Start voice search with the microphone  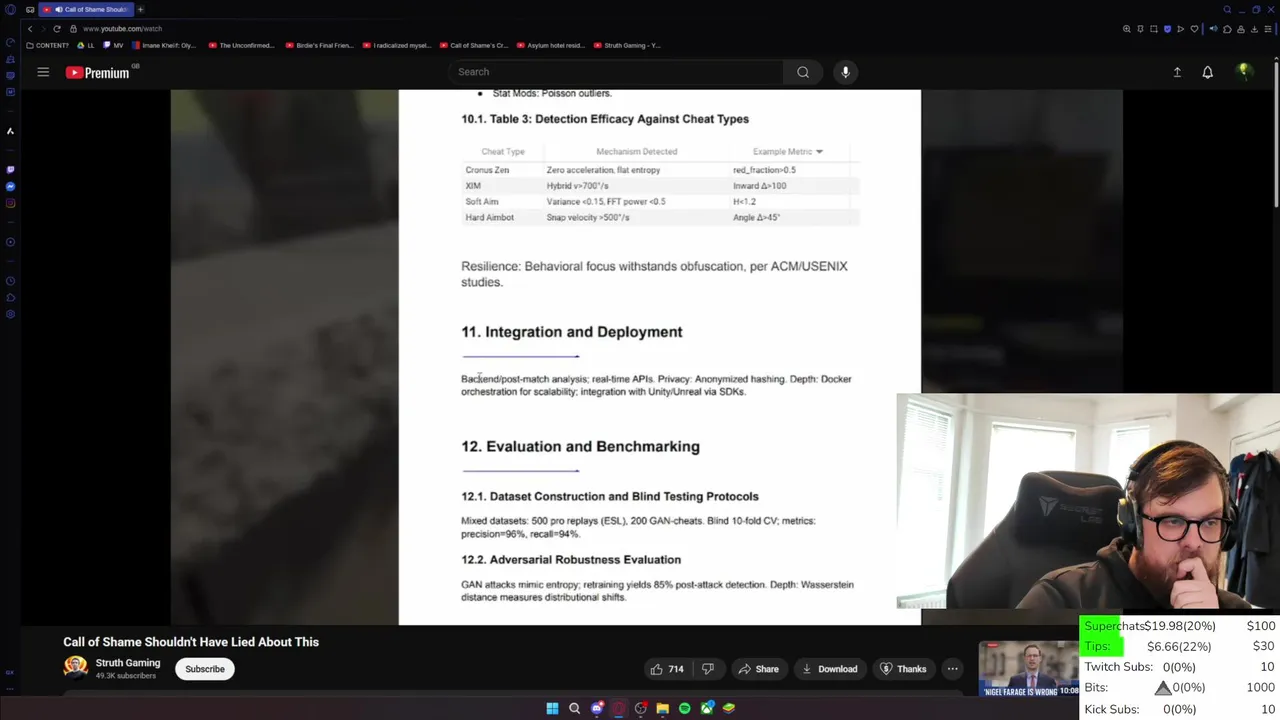845,72
